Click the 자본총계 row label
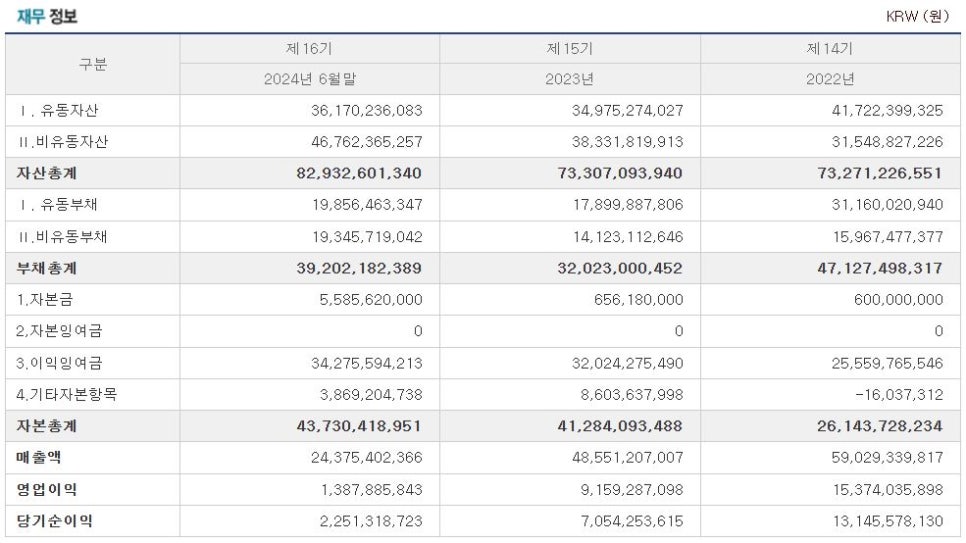Image resolution: width=966 pixels, height=543 pixels. click(47, 426)
